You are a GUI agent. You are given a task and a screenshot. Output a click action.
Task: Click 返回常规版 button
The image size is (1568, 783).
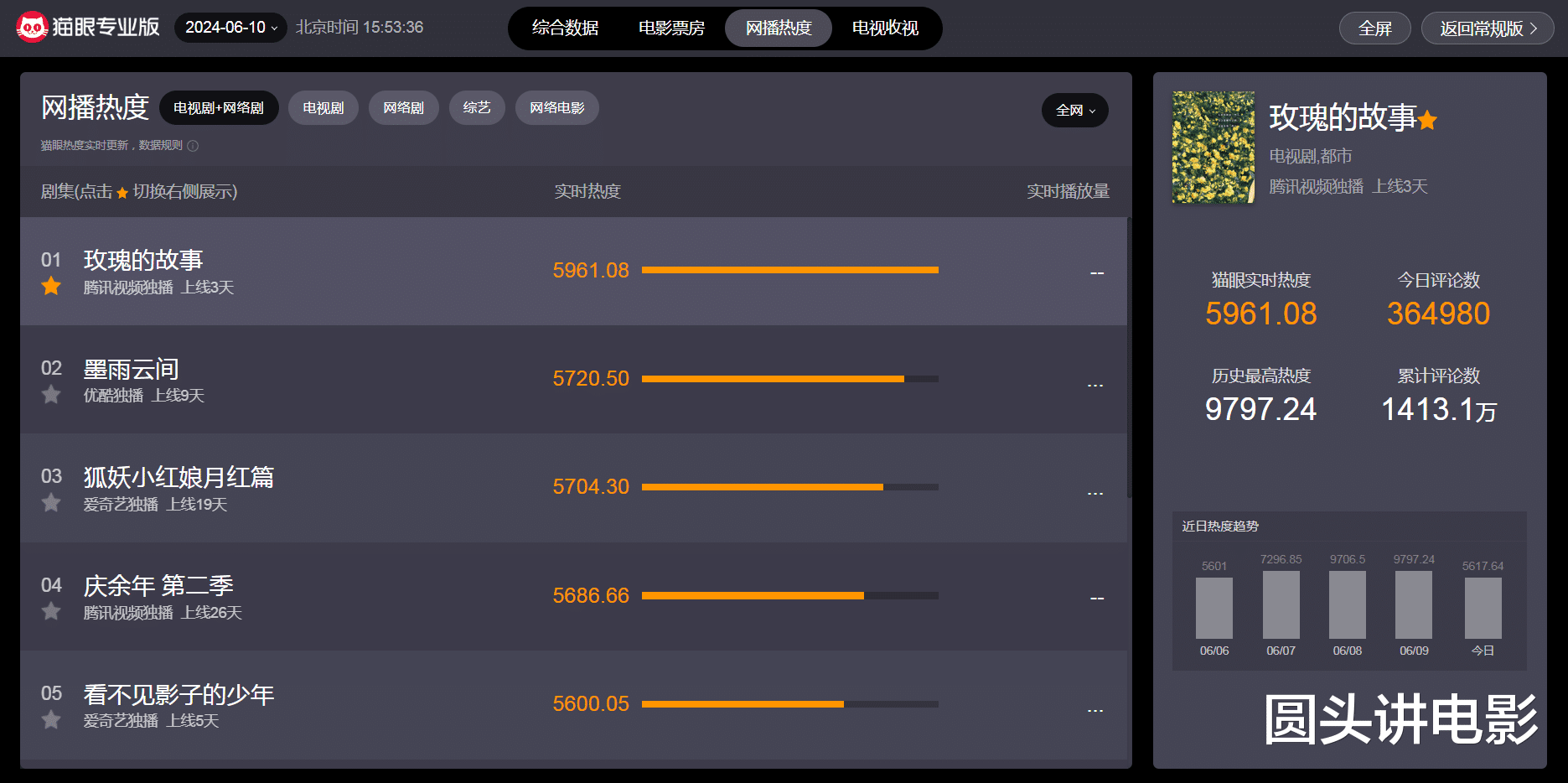[x=1488, y=29]
